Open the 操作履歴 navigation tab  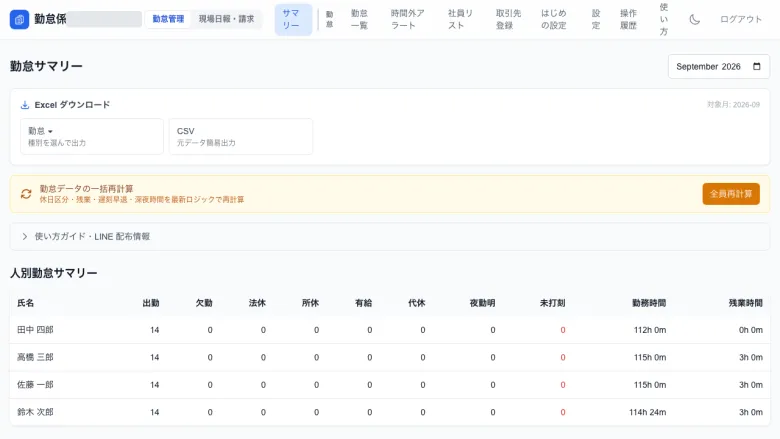click(628, 19)
